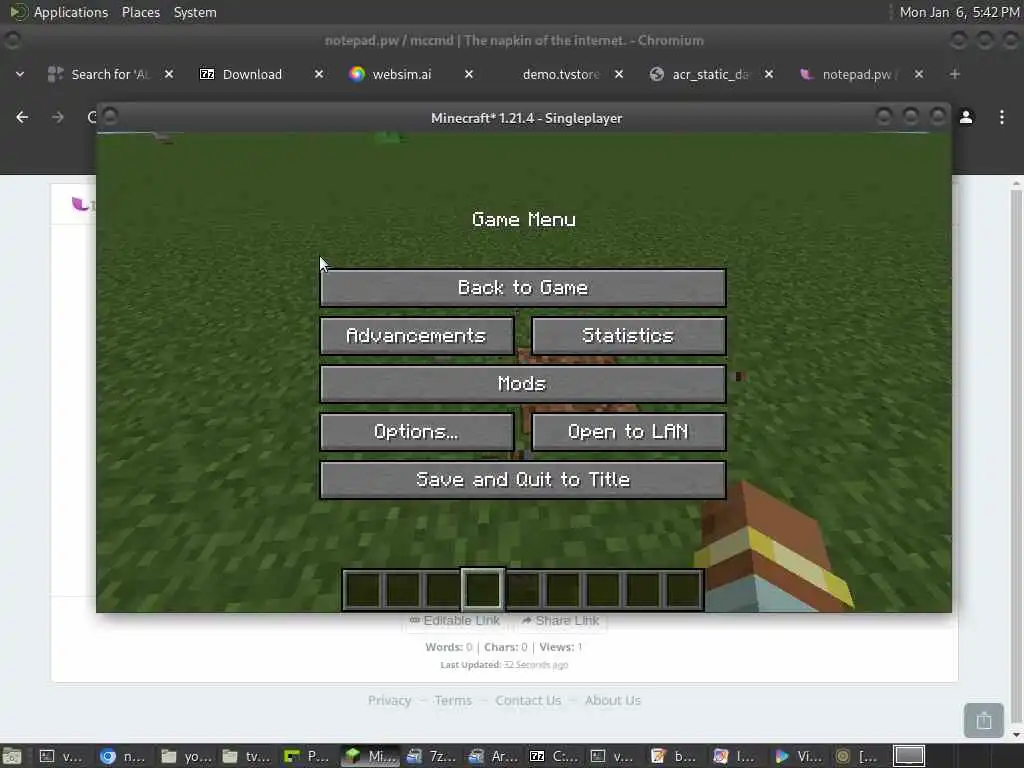Click the floating share button on notepad.pw
The image size is (1024, 768).
click(x=984, y=720)
